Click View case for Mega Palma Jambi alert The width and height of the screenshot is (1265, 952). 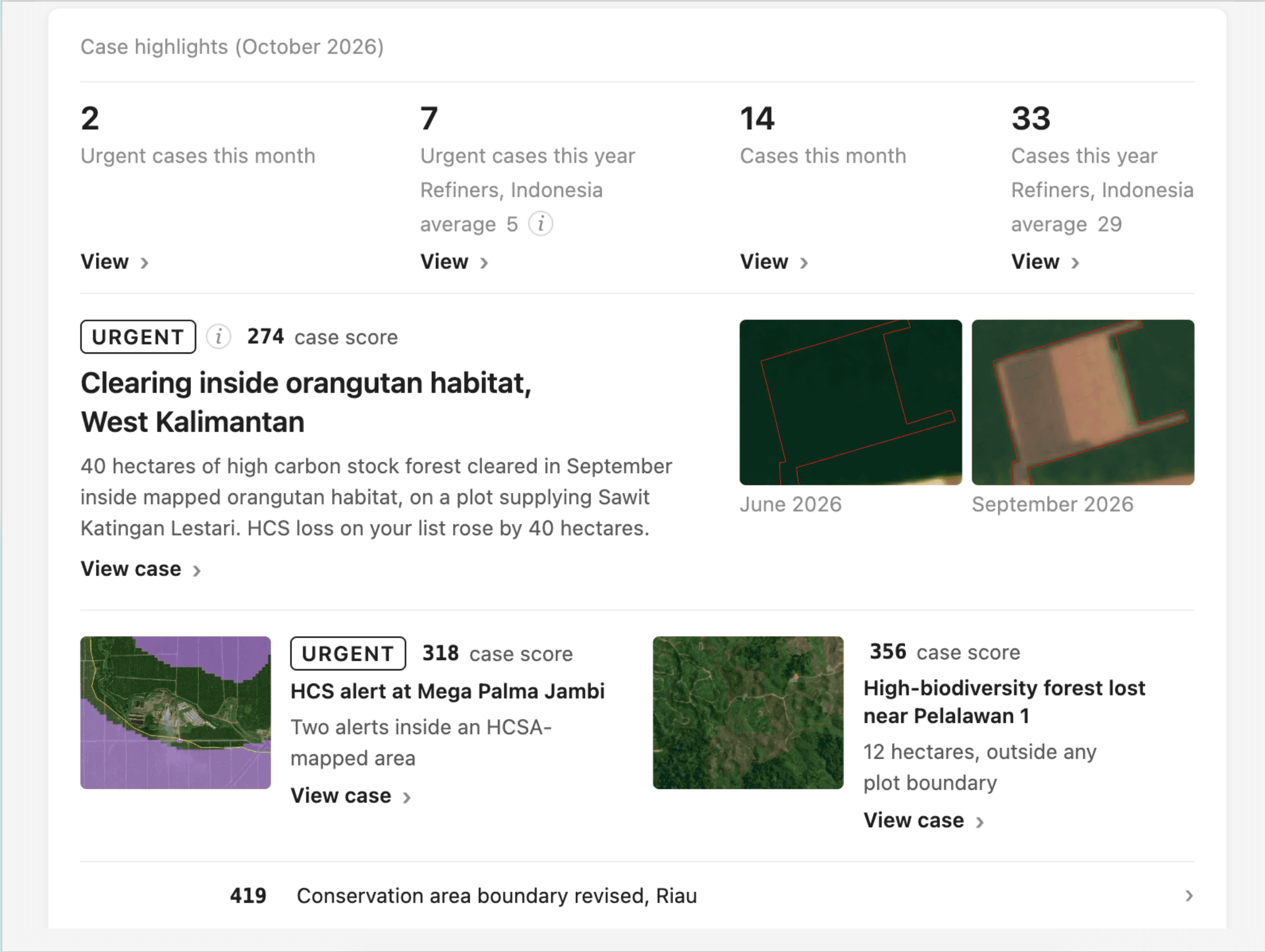click(351, 796)
